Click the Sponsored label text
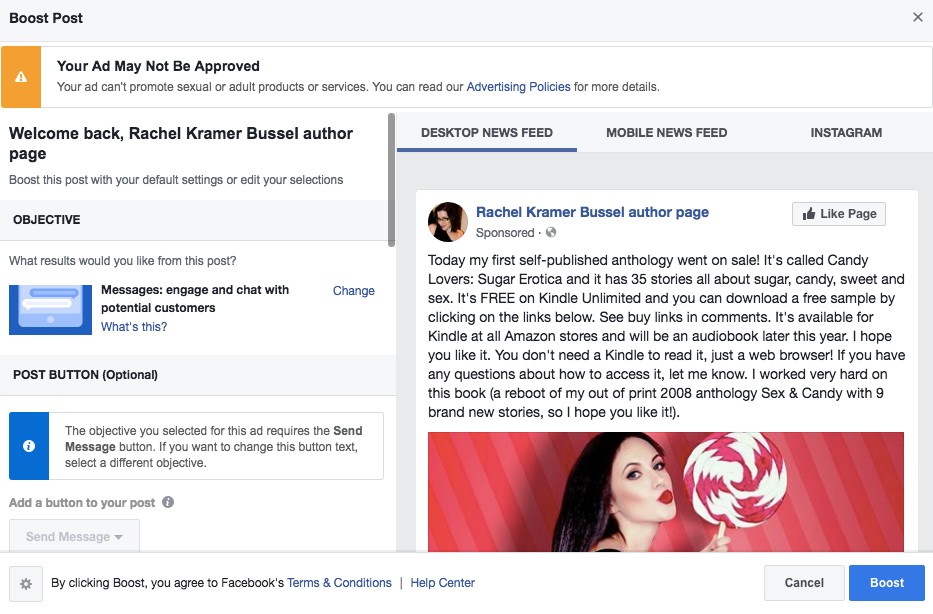The width and height of the screenshot is (933, 614). point(505,233)
